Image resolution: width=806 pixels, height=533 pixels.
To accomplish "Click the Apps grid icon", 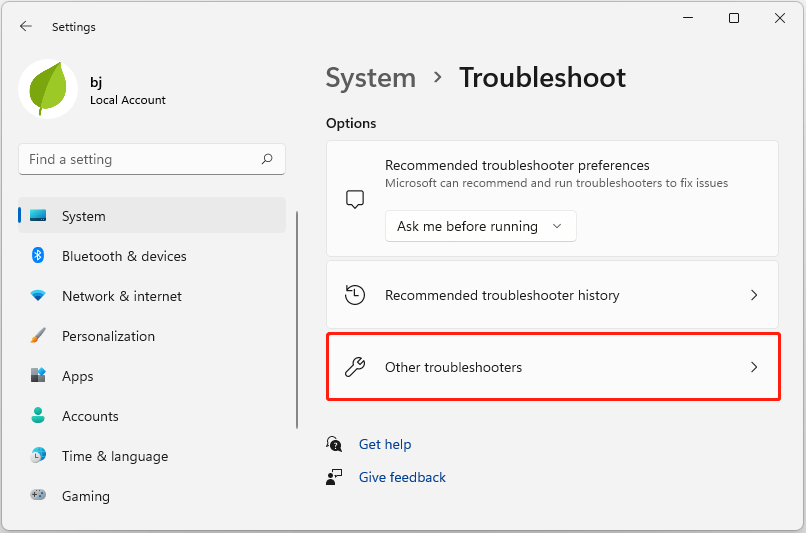I will pyautogui.click(x=38, y=376).
